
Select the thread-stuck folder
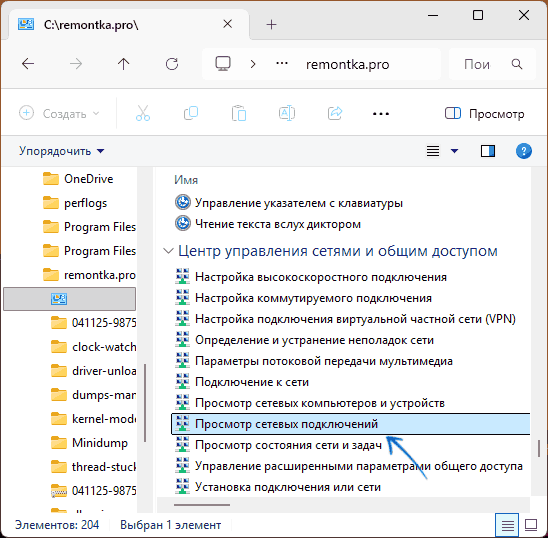coord(93,467)
